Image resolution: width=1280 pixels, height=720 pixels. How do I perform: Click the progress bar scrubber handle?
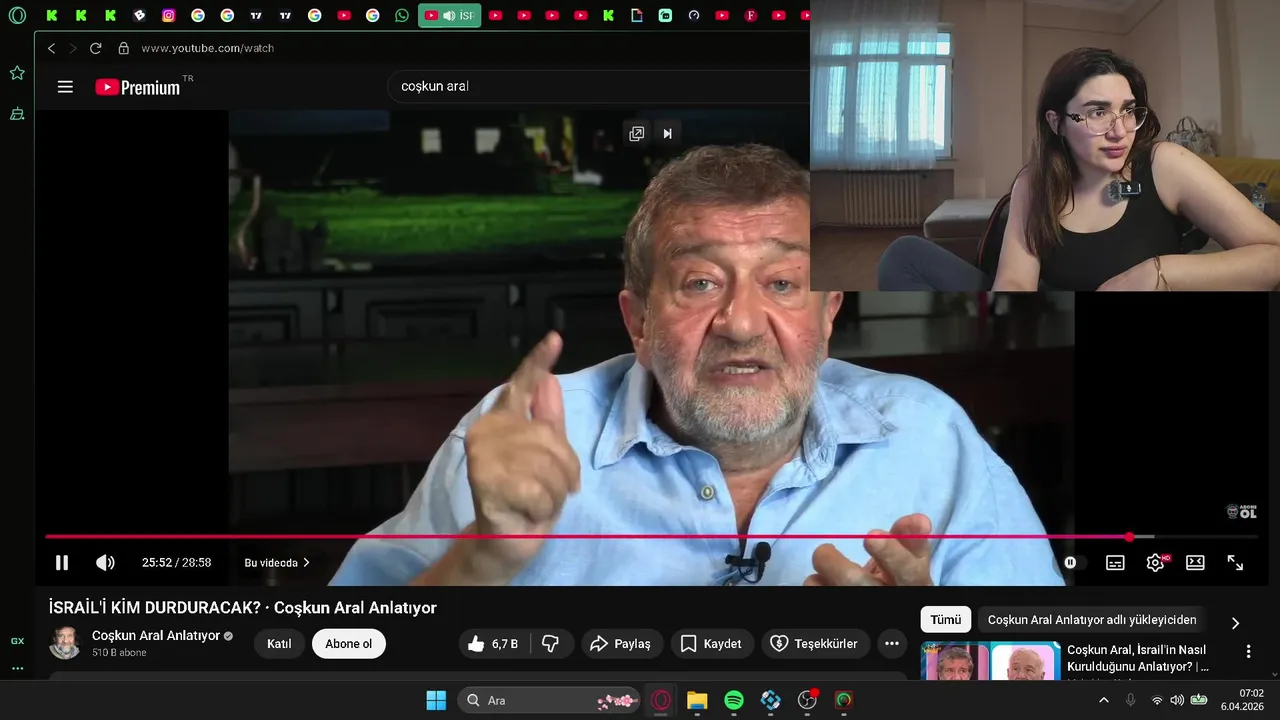pyautogui.click(x=1129, y=537)
